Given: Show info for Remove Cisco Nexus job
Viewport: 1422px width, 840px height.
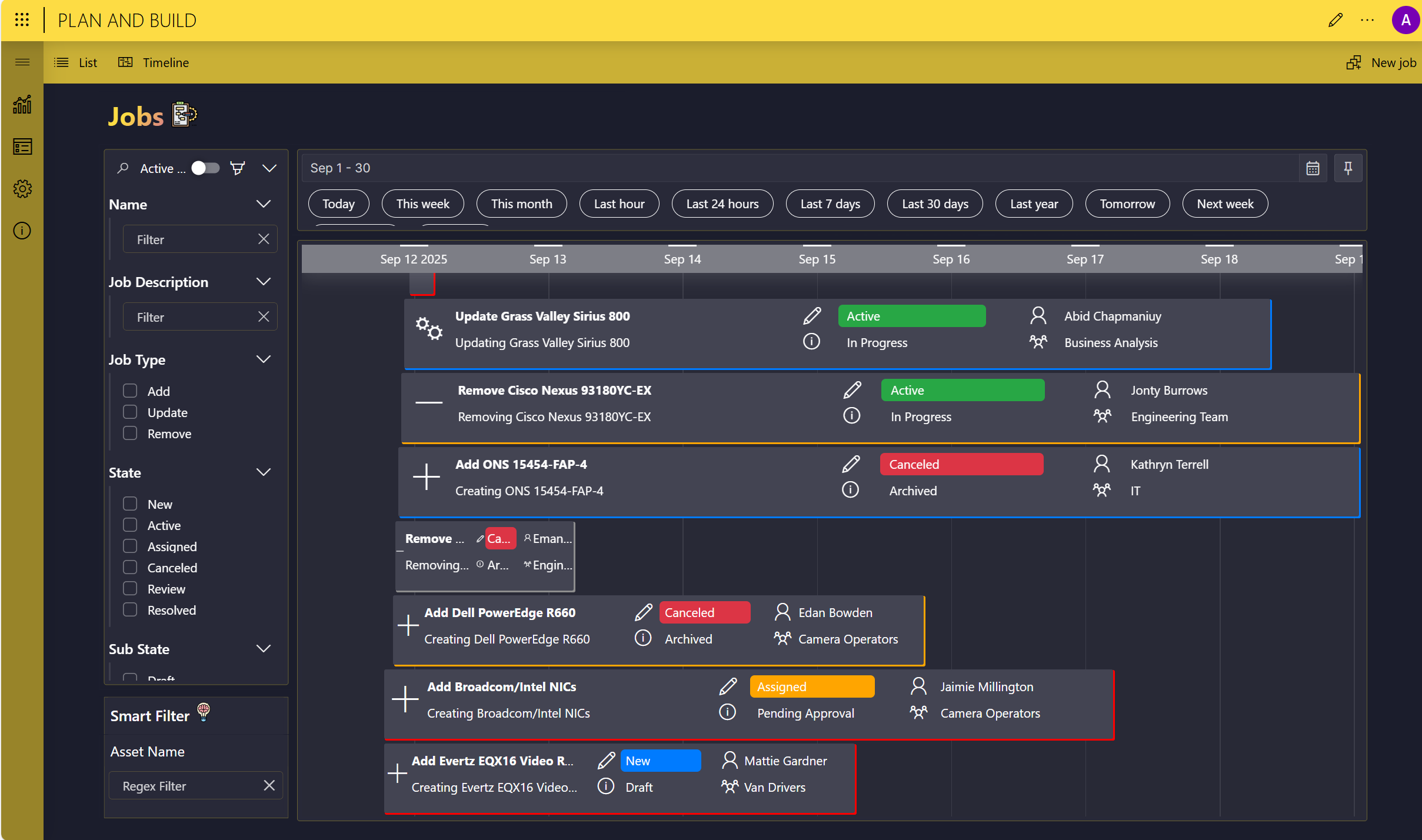Looking at the screenshot, I should [x=851, y=416].
